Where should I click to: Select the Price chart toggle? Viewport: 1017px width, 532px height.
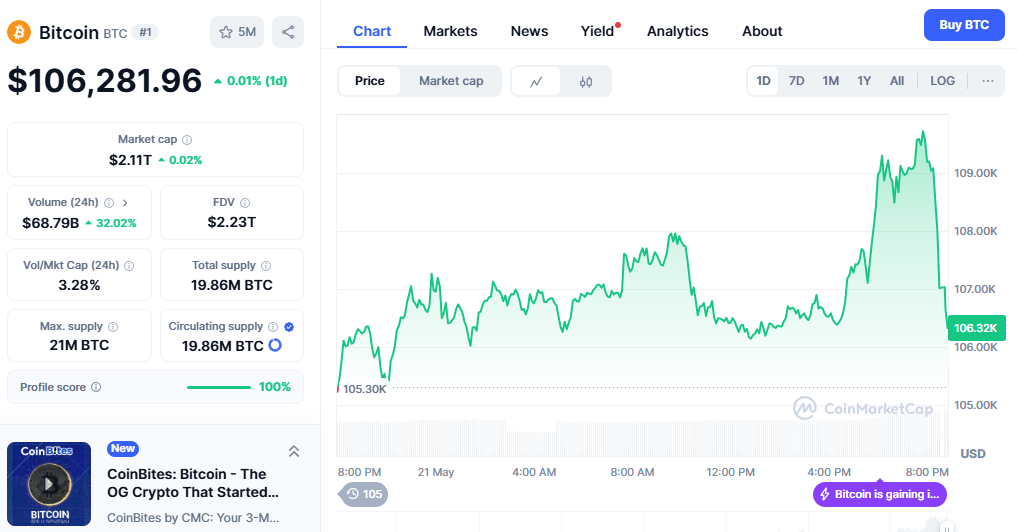370,81
